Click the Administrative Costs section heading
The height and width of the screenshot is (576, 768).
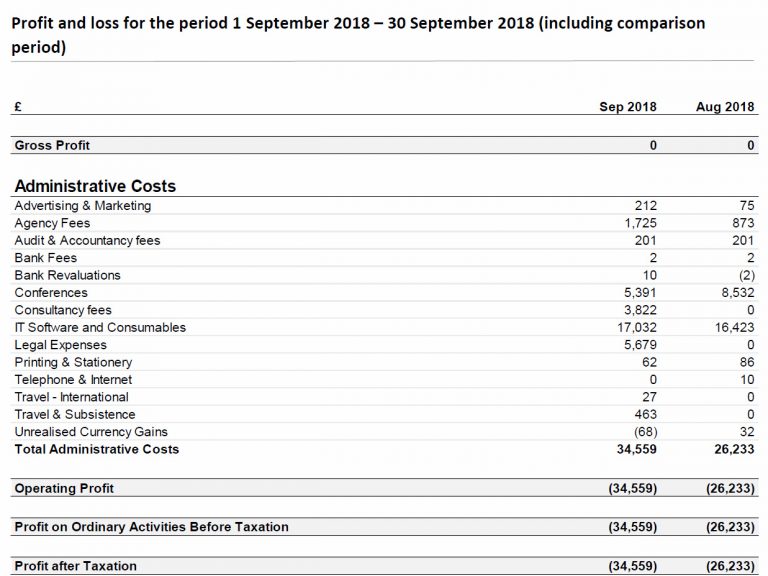click(95, 186)
